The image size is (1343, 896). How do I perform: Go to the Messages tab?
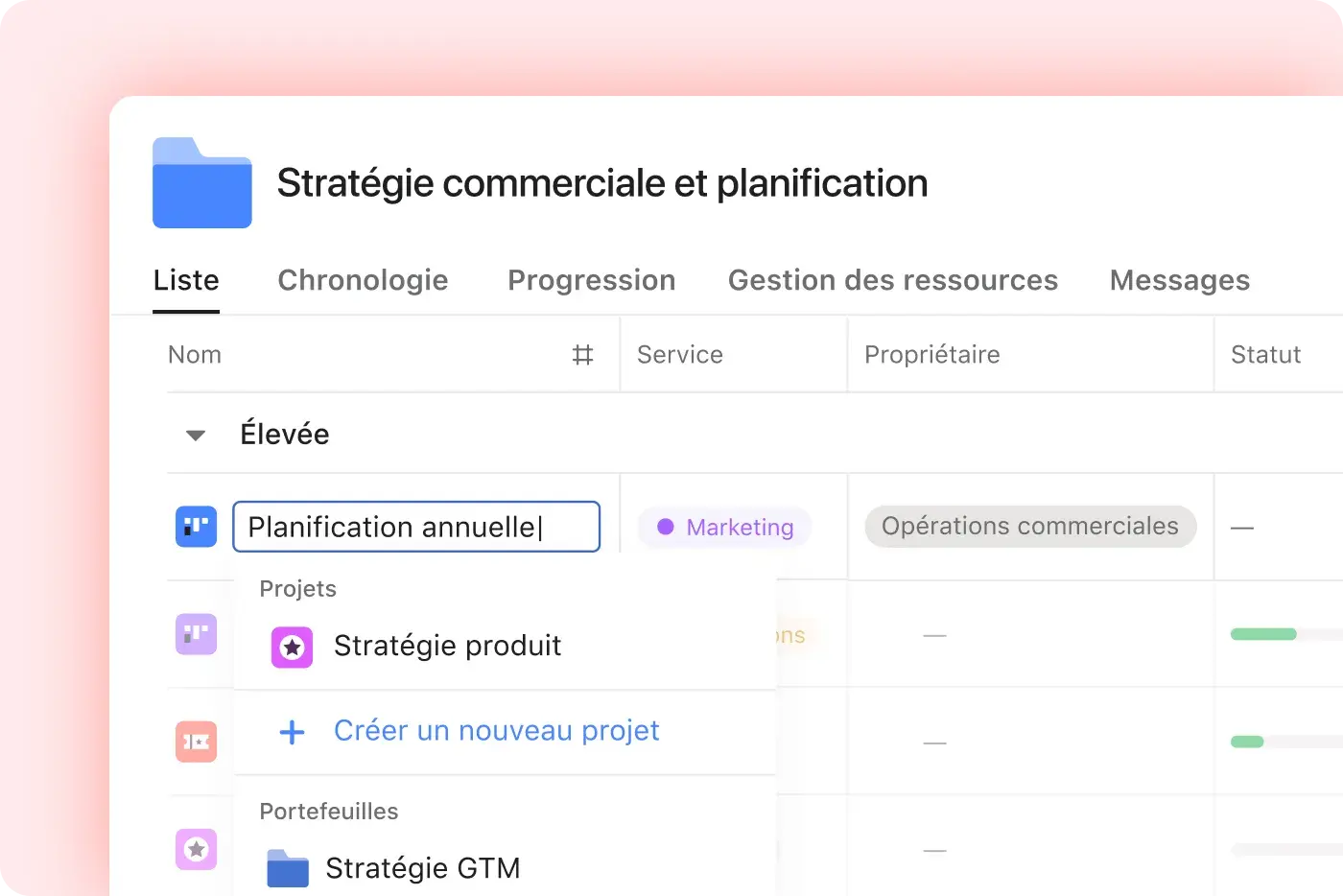1180,280
